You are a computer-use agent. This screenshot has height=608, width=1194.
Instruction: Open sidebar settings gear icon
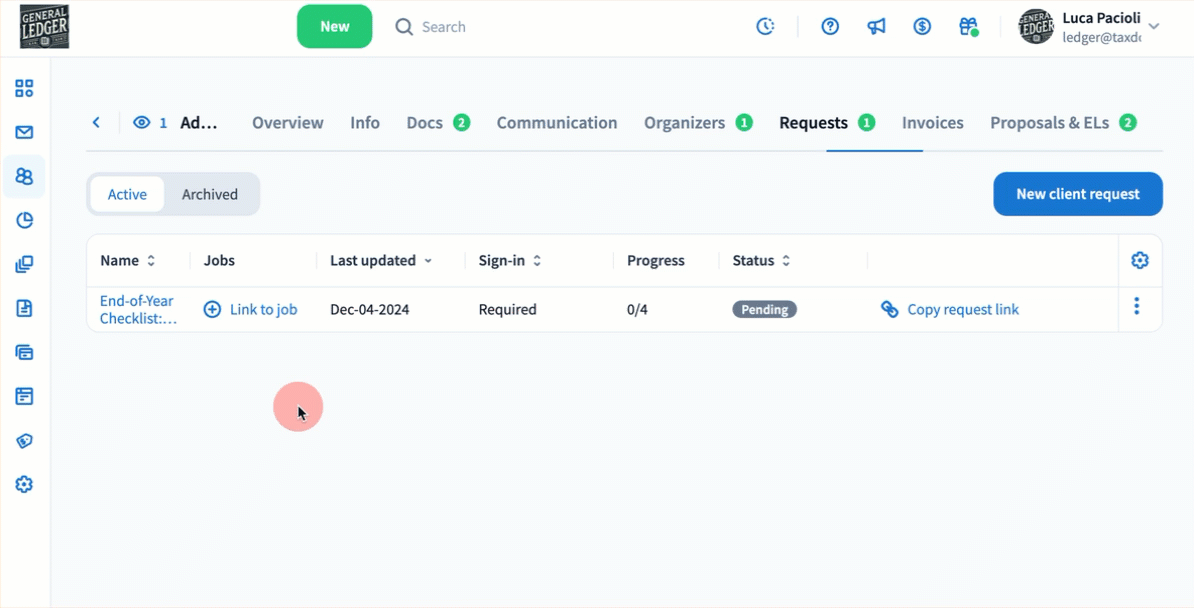coord(24,484)
